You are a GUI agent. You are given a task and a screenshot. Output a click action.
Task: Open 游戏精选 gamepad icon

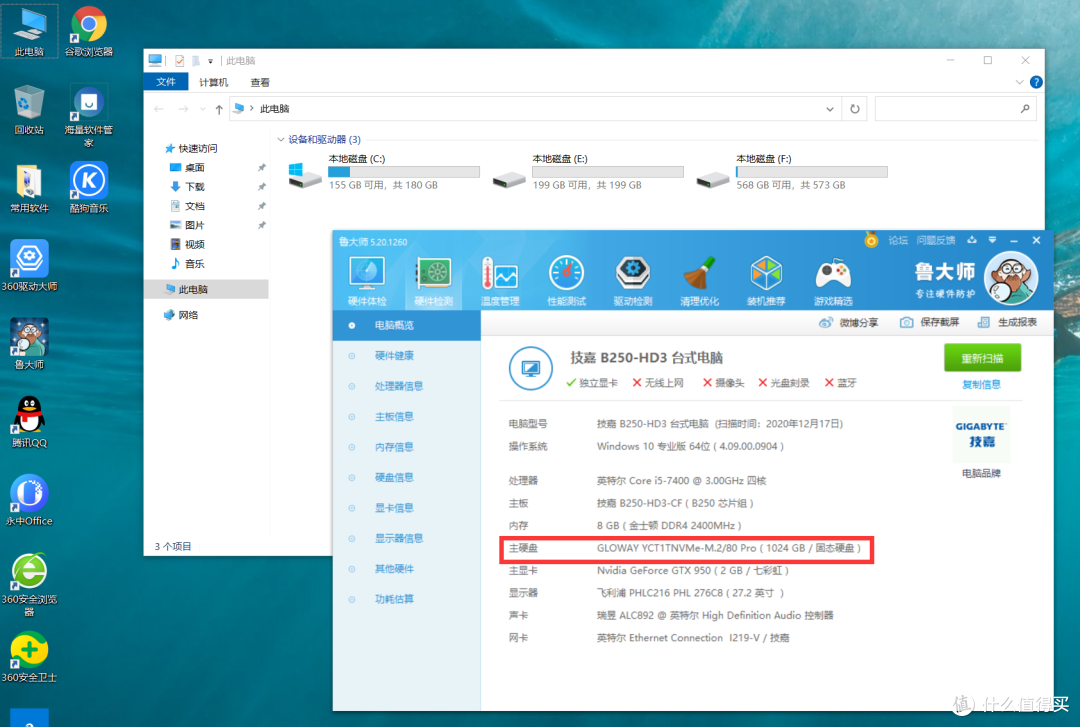point(833,280)
